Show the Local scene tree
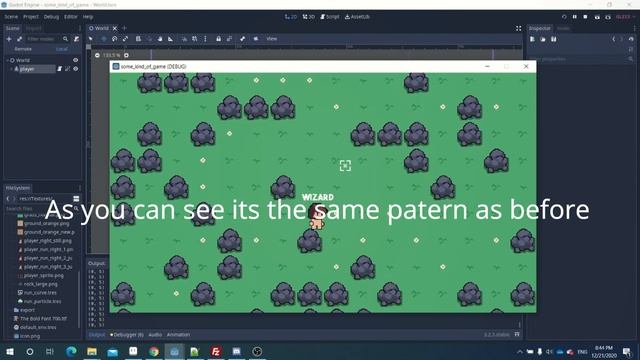Viewport: 640px width, 360px height. click(x=62, y=49)
